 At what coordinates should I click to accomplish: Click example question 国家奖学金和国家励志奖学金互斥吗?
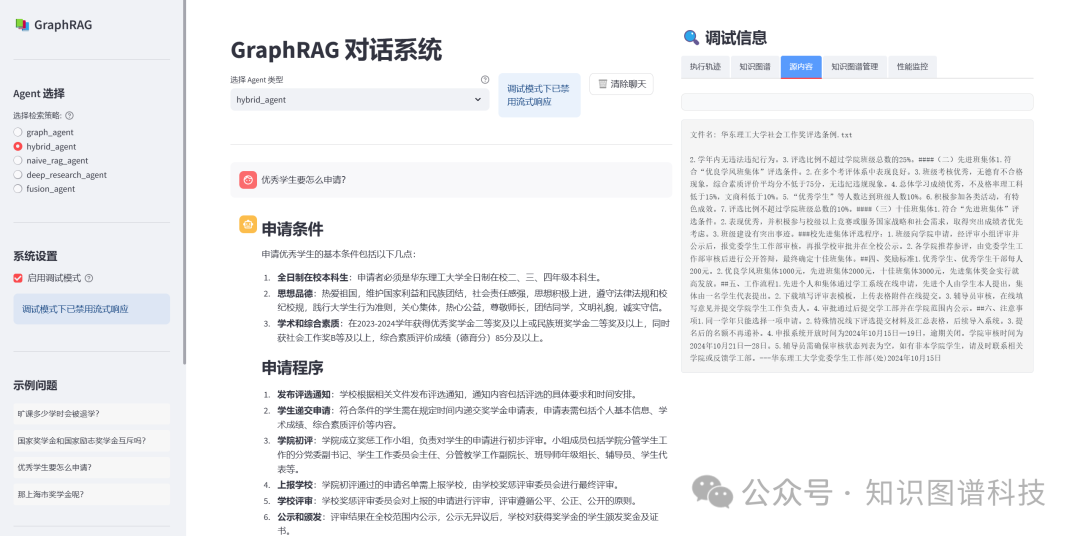pos(92,441)
